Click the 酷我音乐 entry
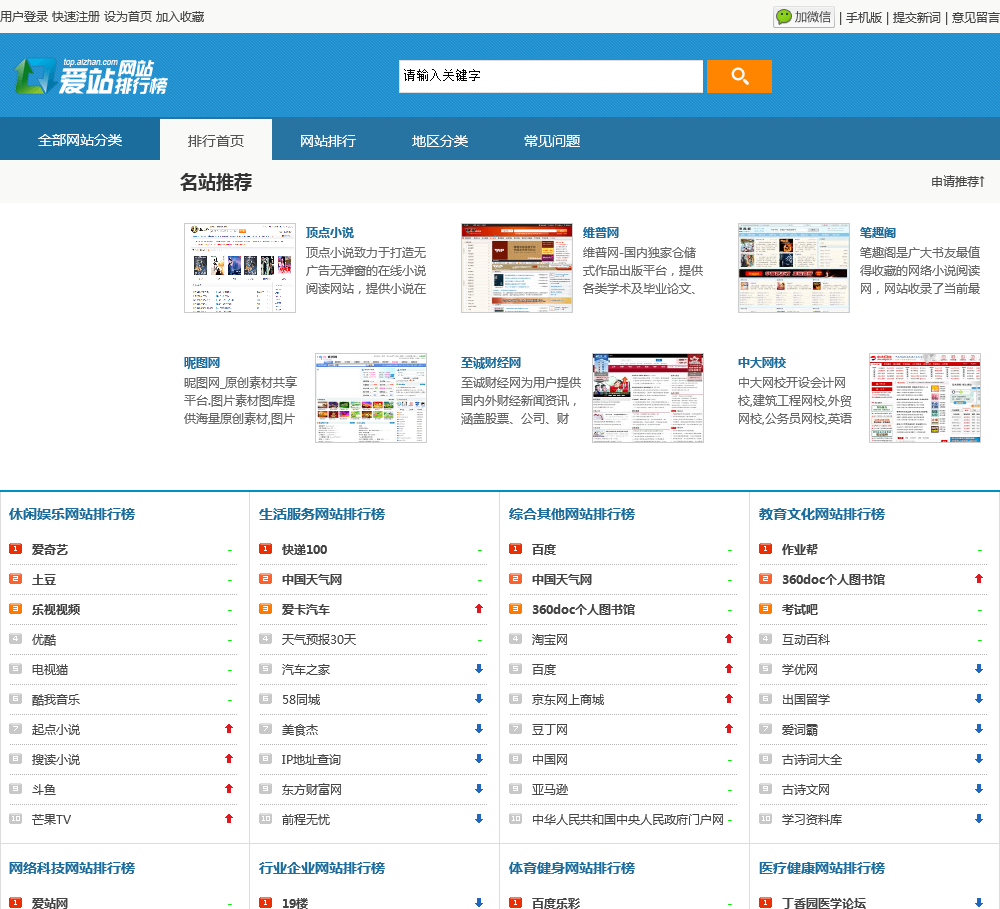 click(56, 700)
